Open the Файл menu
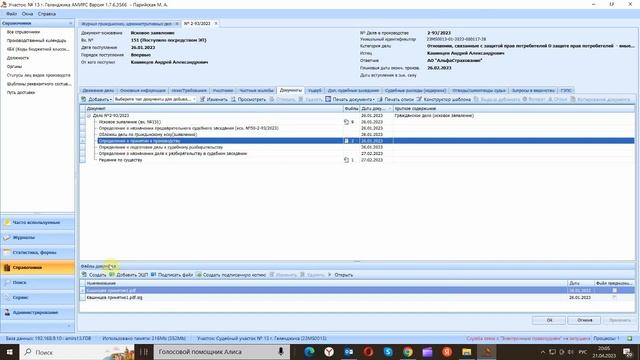640x360 pixels. (11, 14)
